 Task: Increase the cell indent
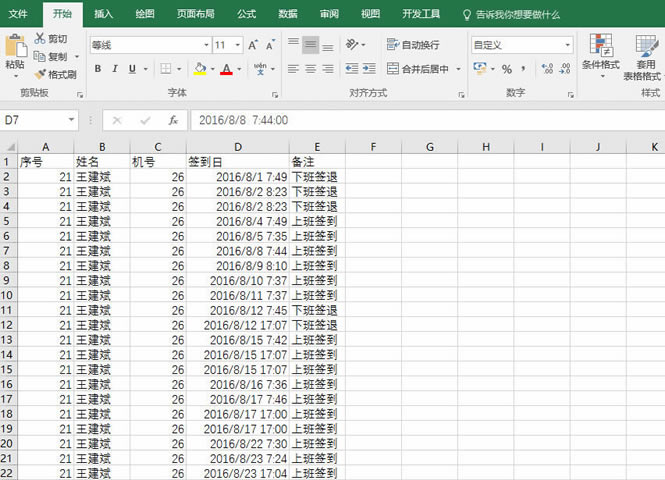tap(369, 69)
